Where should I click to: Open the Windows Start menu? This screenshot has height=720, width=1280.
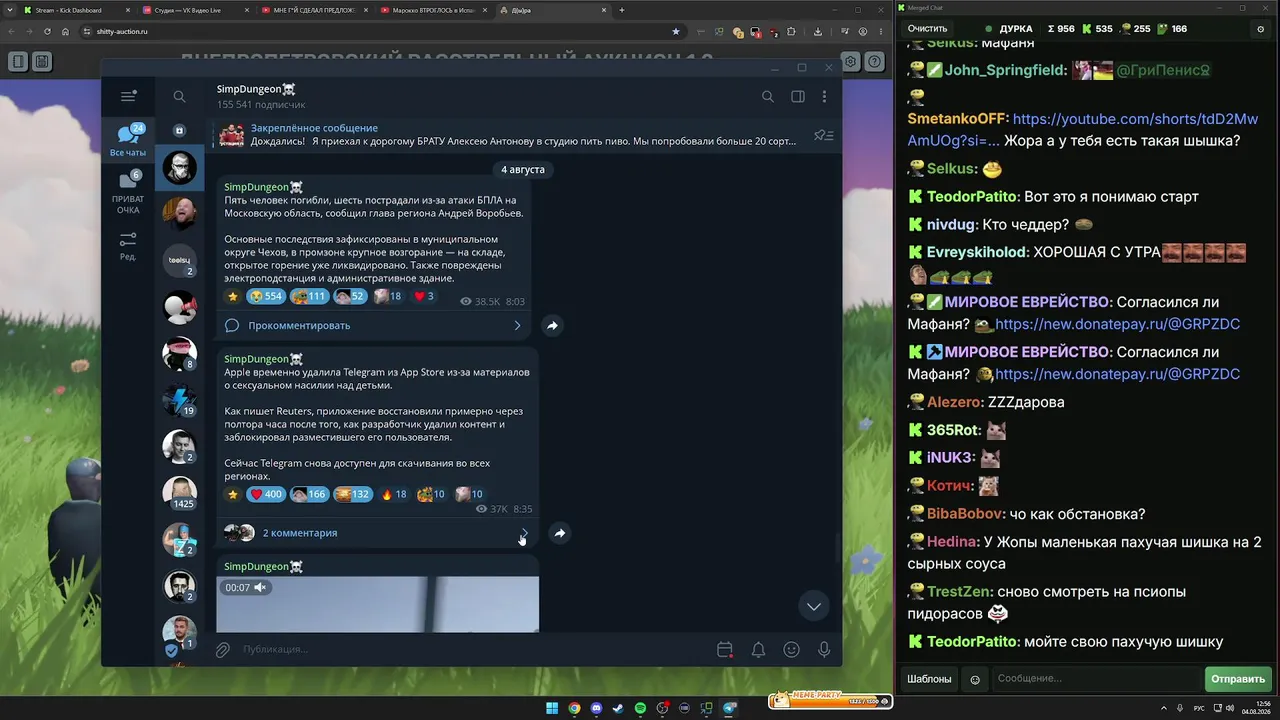552,708
